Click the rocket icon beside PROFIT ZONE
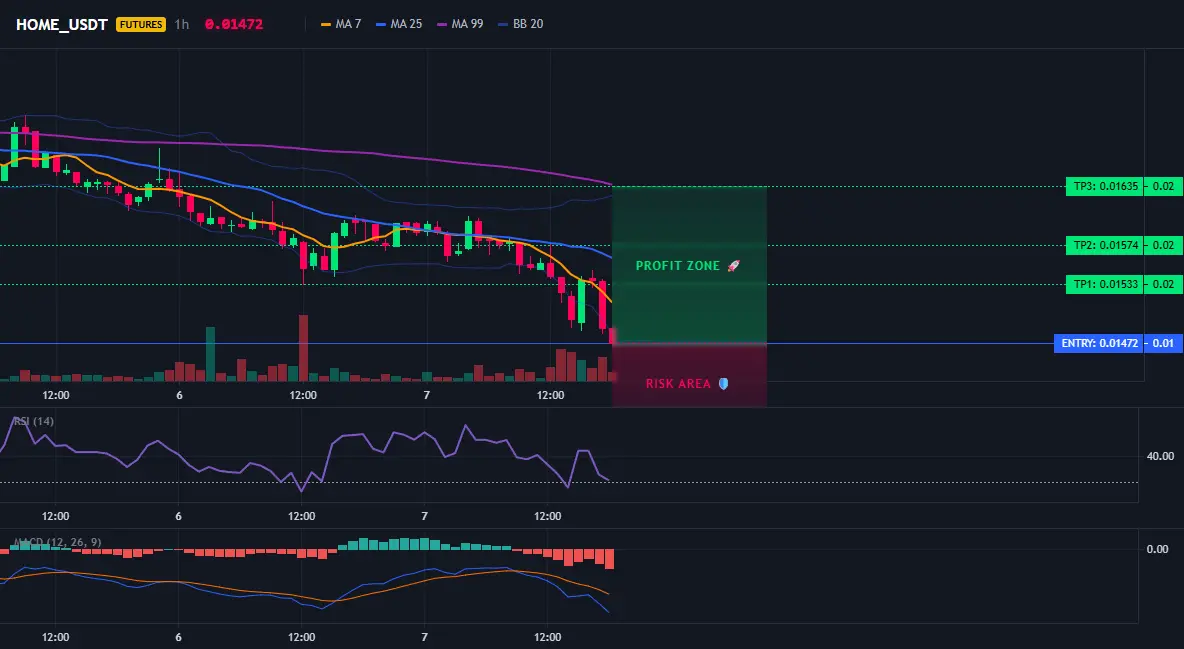Image resolution: width=1184 pixels, height=649 pixels. 733,266
